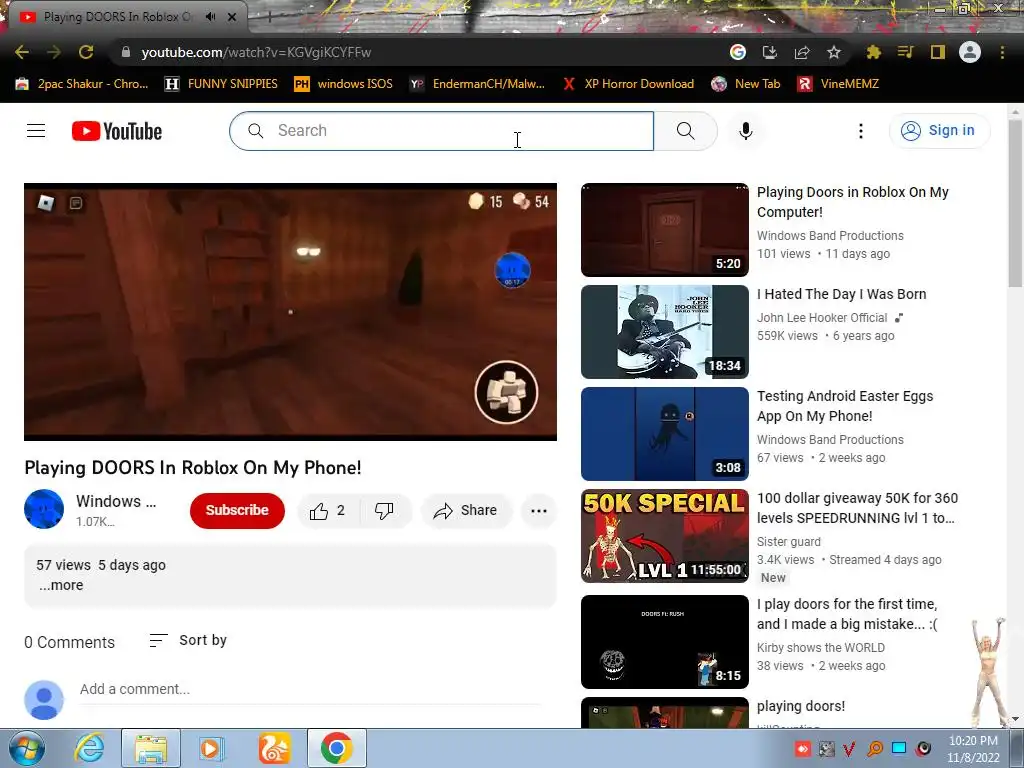
Task: Open Windows Media Player from the taskbar
Action: coord(210,748)
